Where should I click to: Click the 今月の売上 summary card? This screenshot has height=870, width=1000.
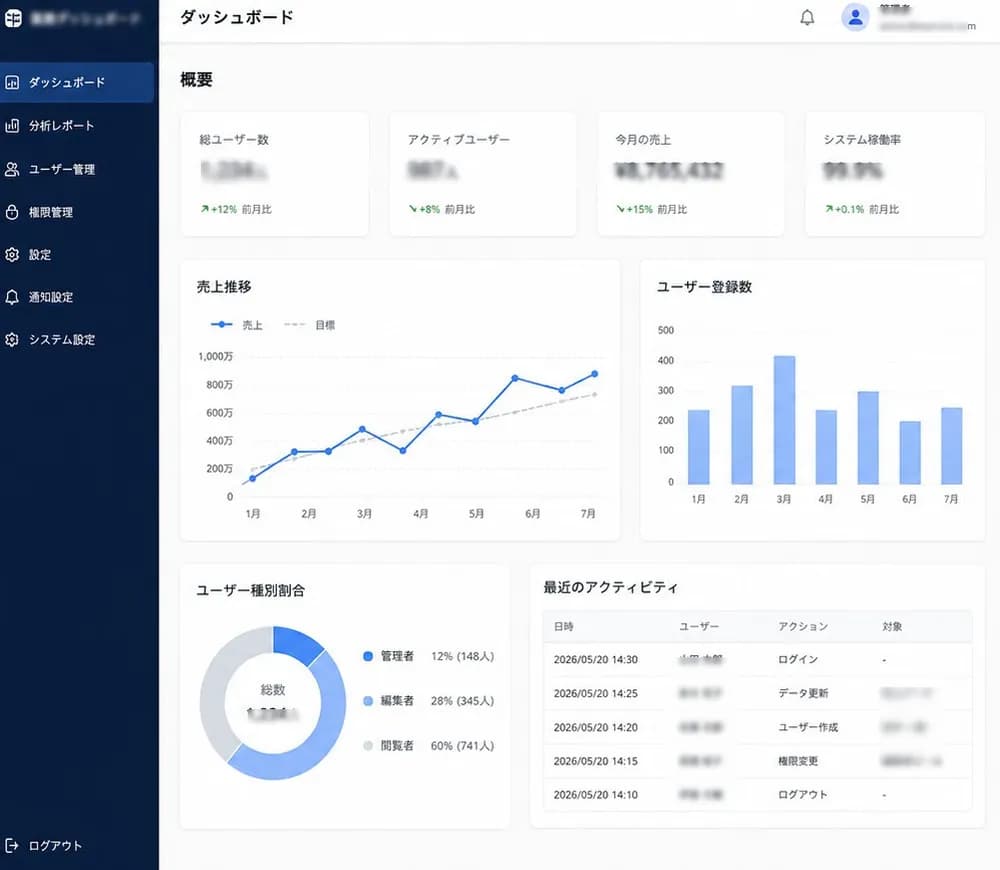pyautogui.click(x=691, y=174)
